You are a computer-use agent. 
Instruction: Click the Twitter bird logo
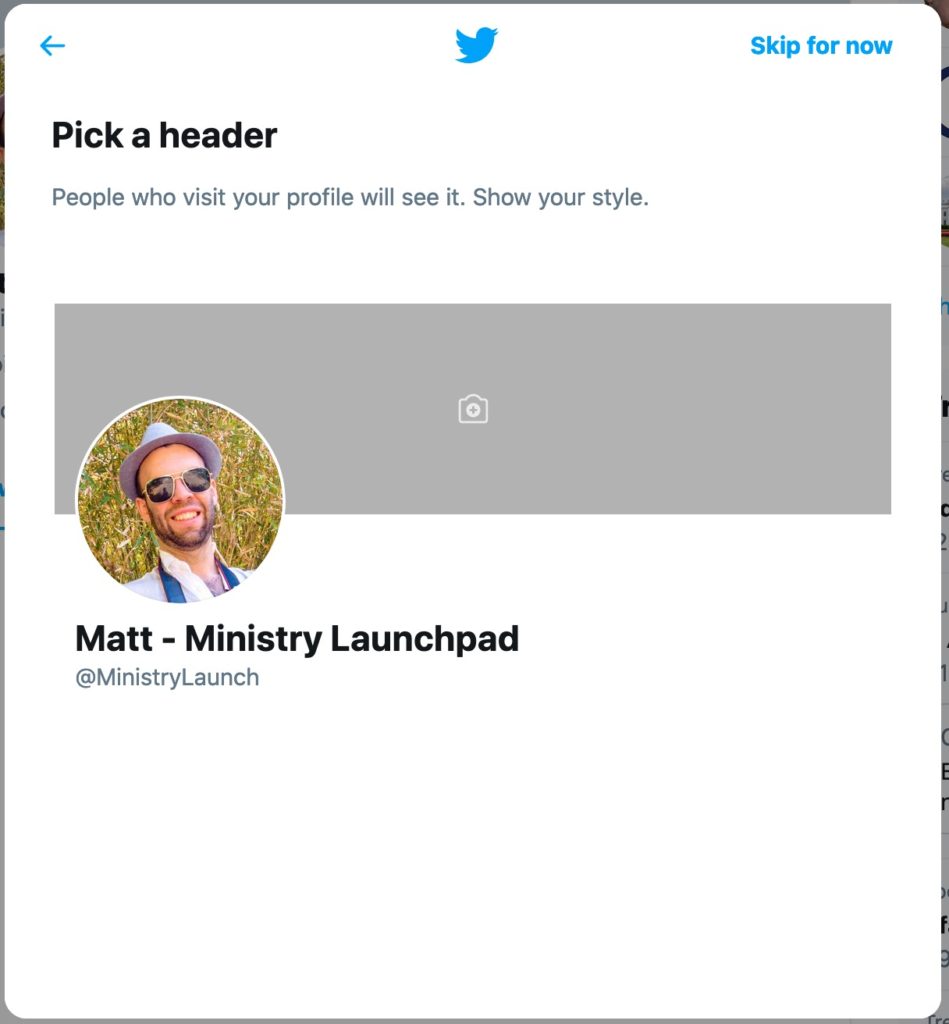(x=476, y=45)
